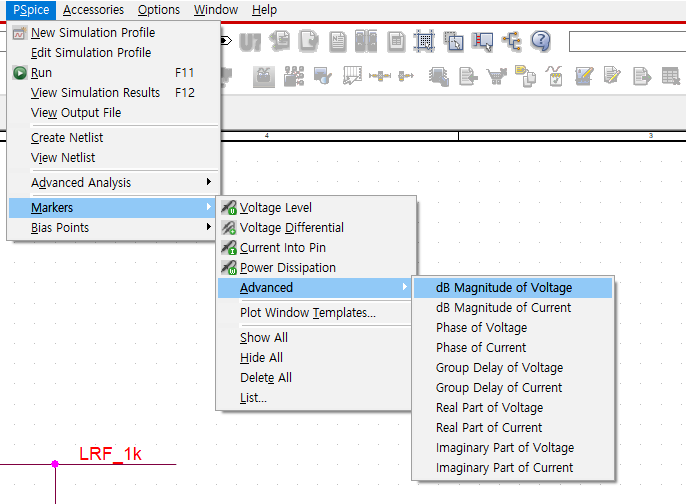Click the blue Help question mark icon
686x504 pixels.
(x=541, y=42)
